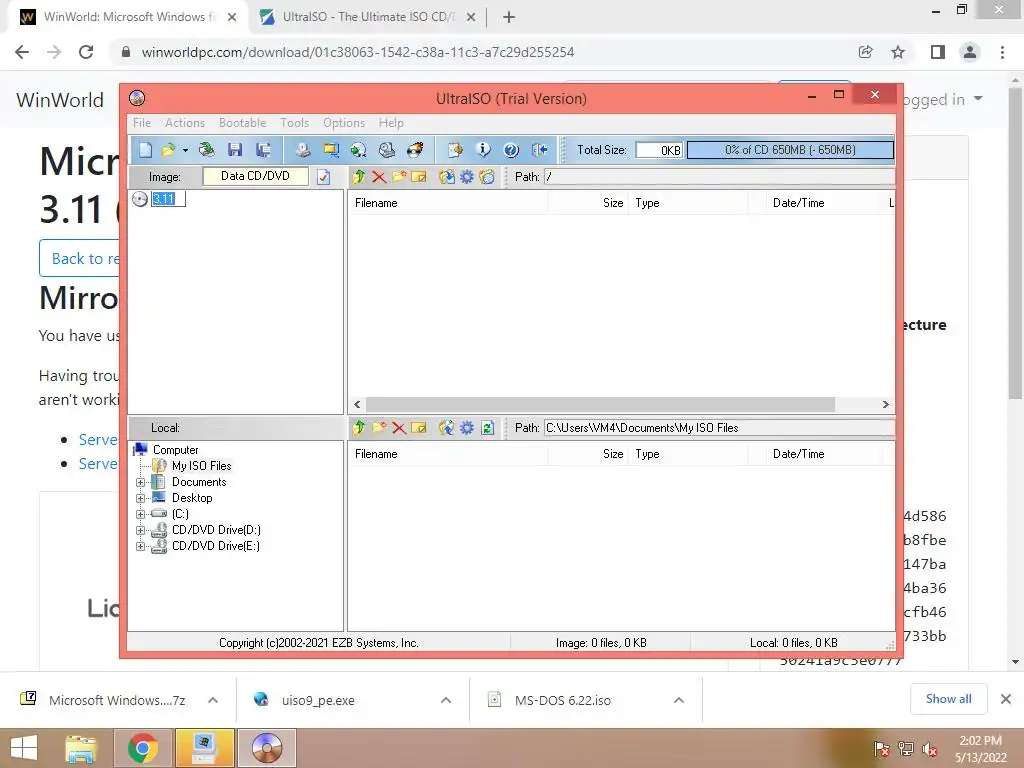The height and width of the screenshot is (768, 1024).
Task: Click the Refresh icon in Local pane toolbar
Action: pos(487,428)
